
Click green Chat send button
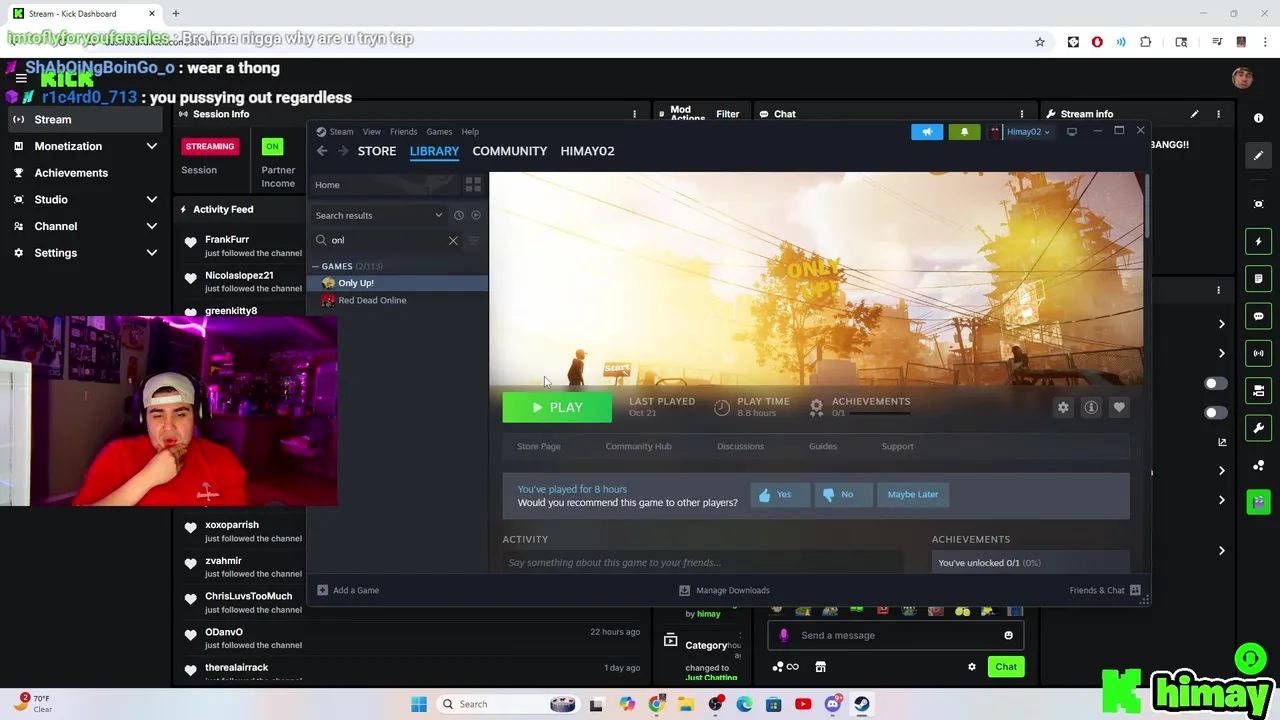coord(1006,667)
